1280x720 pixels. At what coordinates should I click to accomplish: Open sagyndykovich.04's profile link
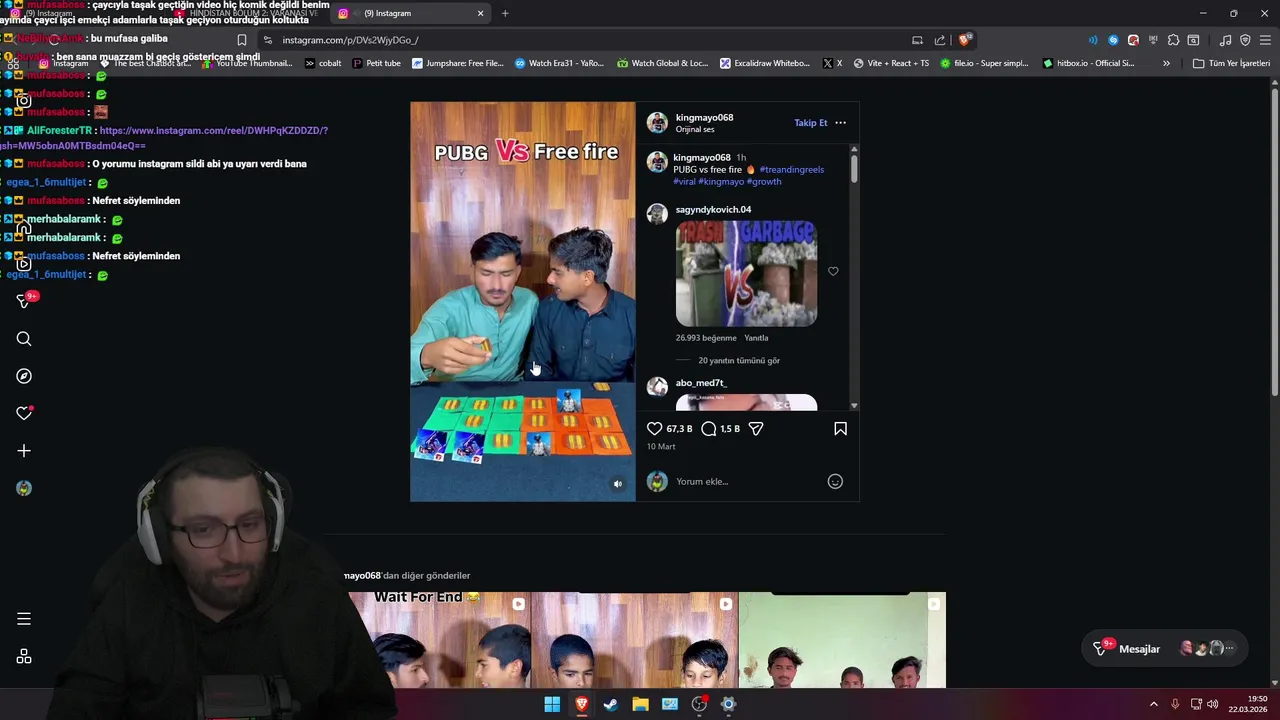tap(713, 209)
